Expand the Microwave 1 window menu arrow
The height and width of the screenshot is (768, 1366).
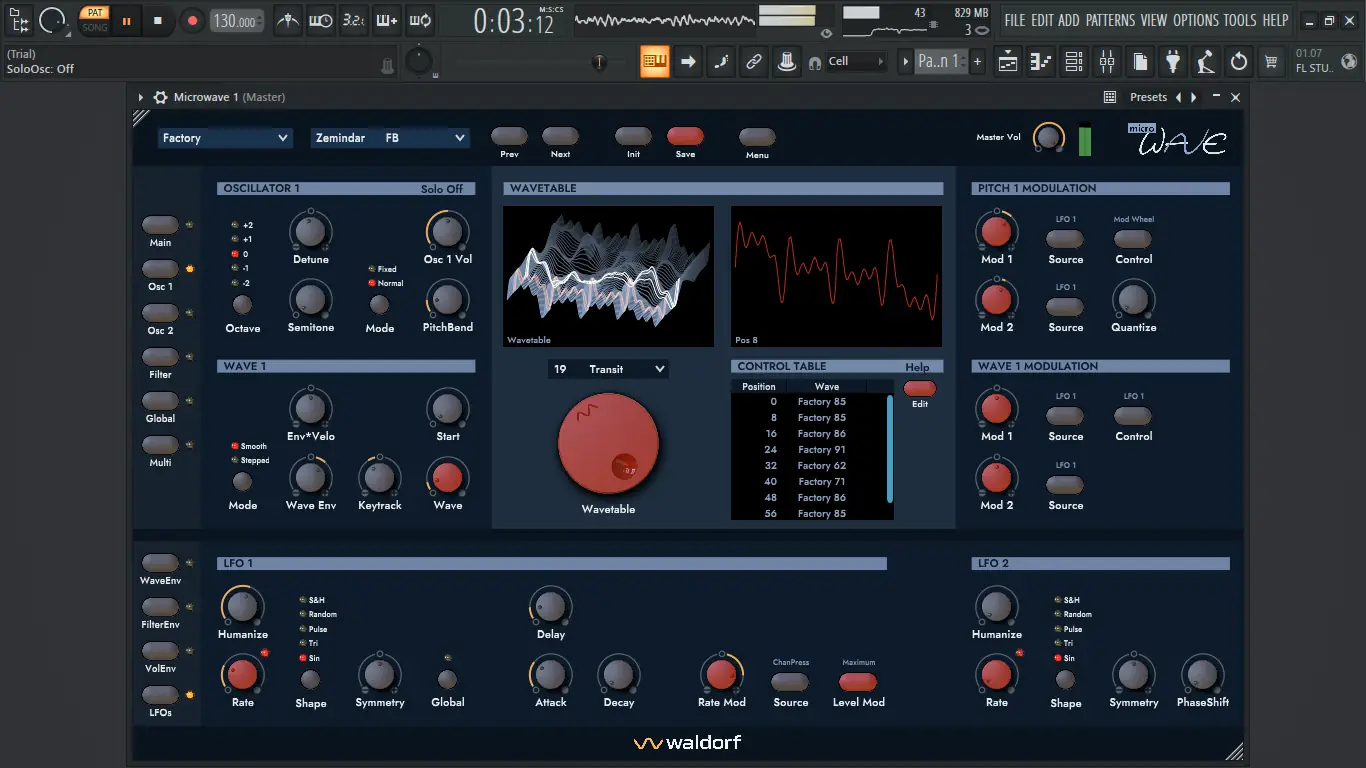click(x=141, y=98)
